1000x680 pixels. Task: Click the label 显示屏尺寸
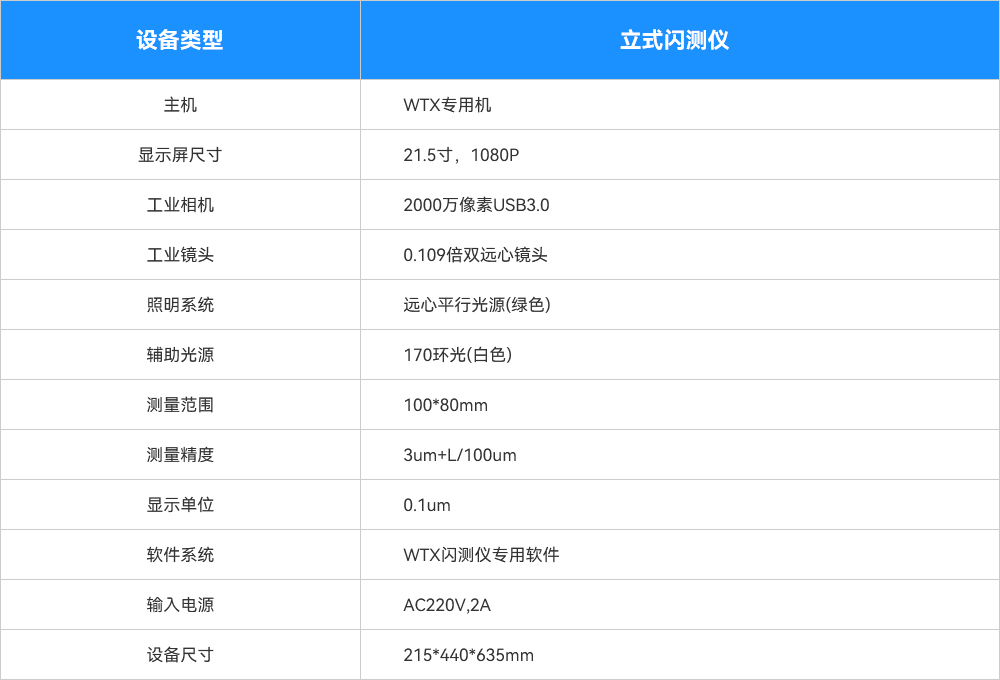click(x=180, y=155)
